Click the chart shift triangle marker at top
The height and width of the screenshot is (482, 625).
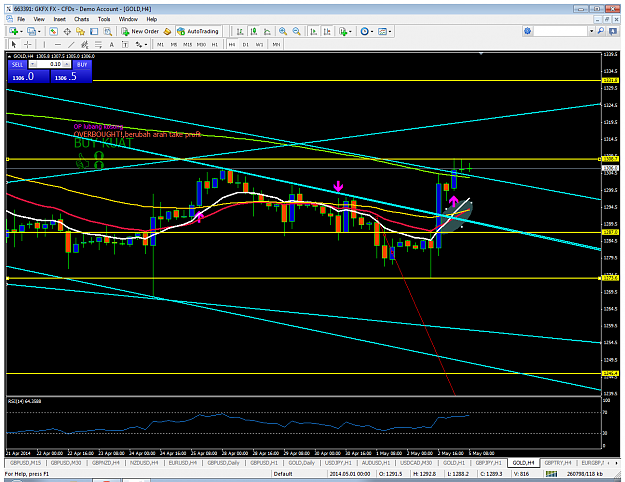(x=481, y=53)
